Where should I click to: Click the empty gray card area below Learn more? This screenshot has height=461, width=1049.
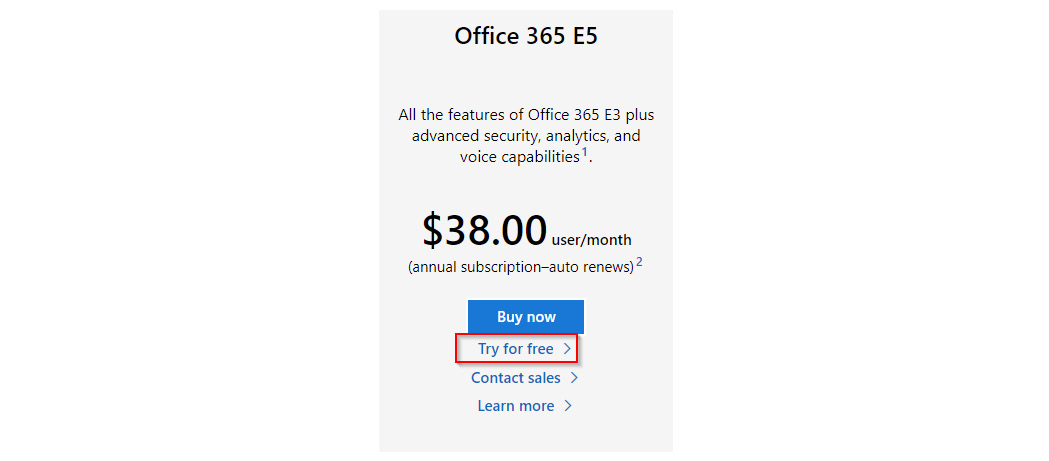coord(526,434)
